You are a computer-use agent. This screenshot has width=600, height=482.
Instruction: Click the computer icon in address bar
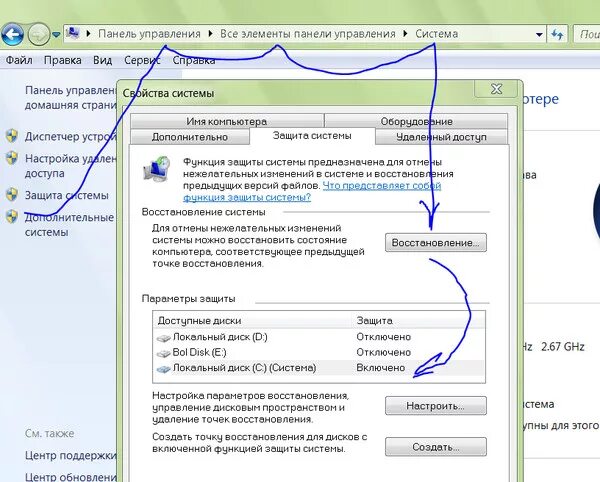click(72, 34)
